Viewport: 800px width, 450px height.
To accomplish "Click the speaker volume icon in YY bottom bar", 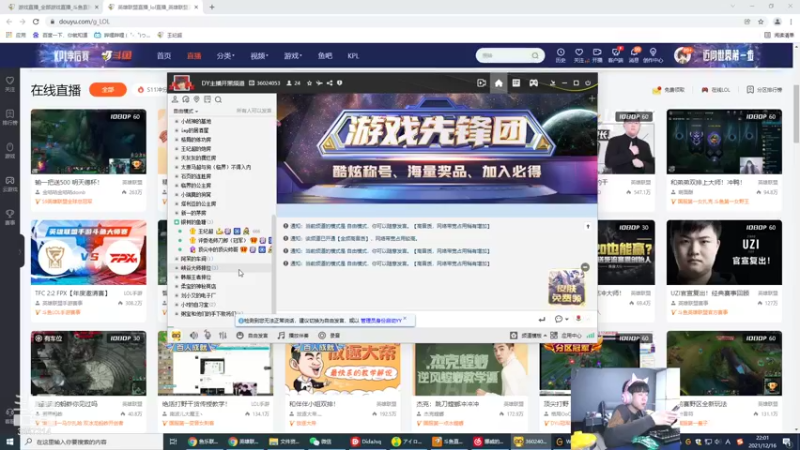I will (x=194, y=335).
